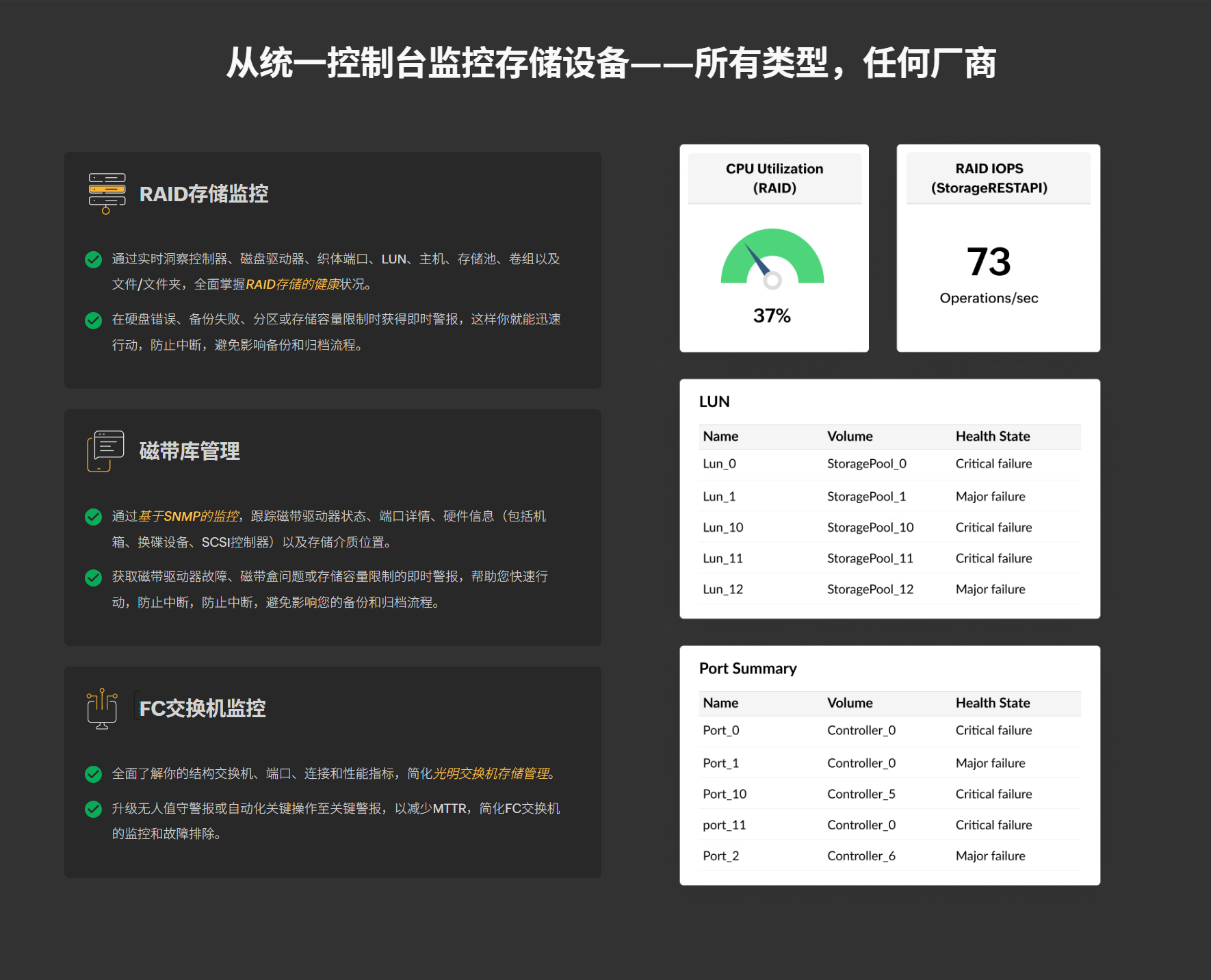Screen dimensions: 1211x980
Task: Select the Port_2 row name
Action: click(721, 855)
